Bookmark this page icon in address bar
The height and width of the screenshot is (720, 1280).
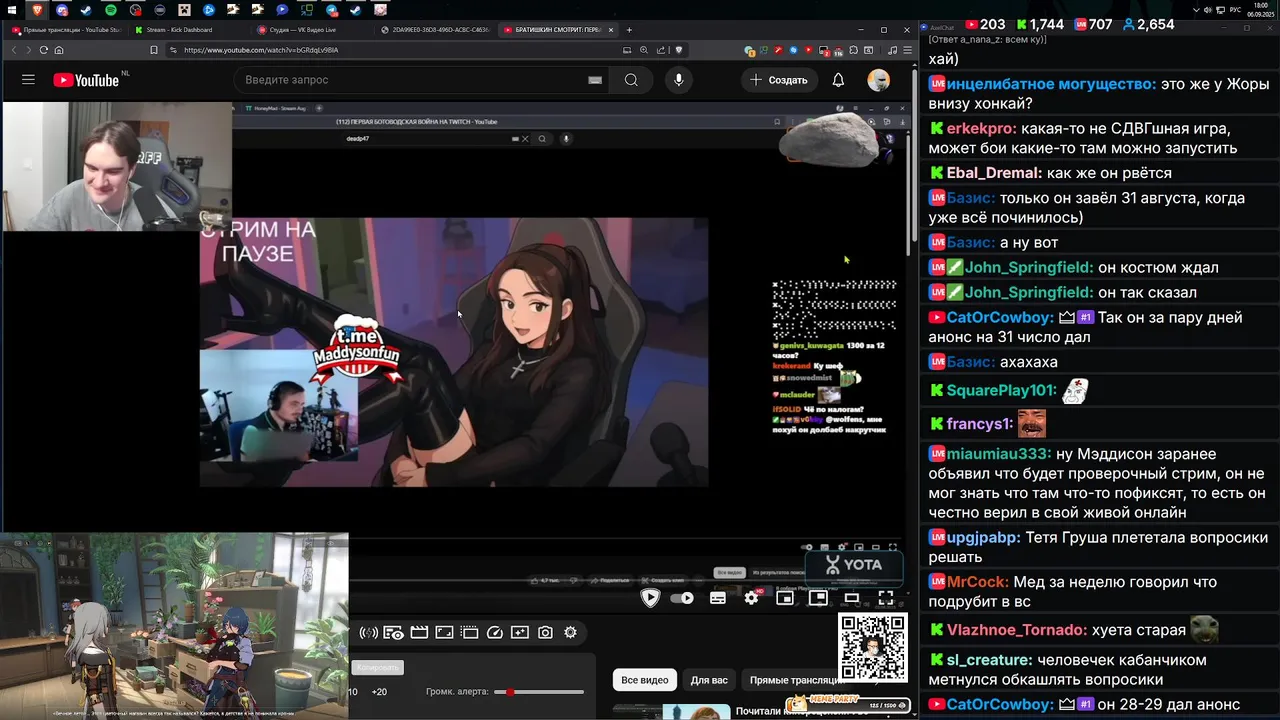[x=153, y=50]
